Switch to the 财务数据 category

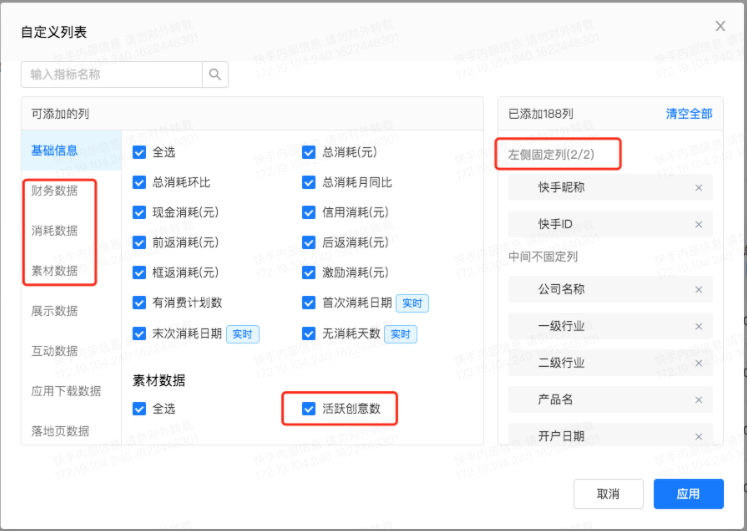pyautogui.click(x=54, y=191)
